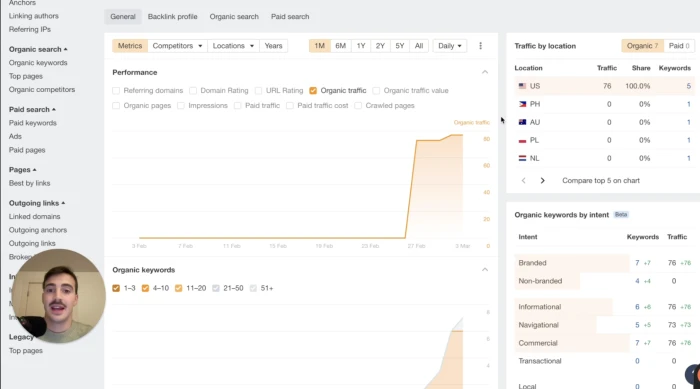700x389 pixels.
Task: Toggle the 21–50 keyword positions checkbox
Action: click(x=216, y=289)
